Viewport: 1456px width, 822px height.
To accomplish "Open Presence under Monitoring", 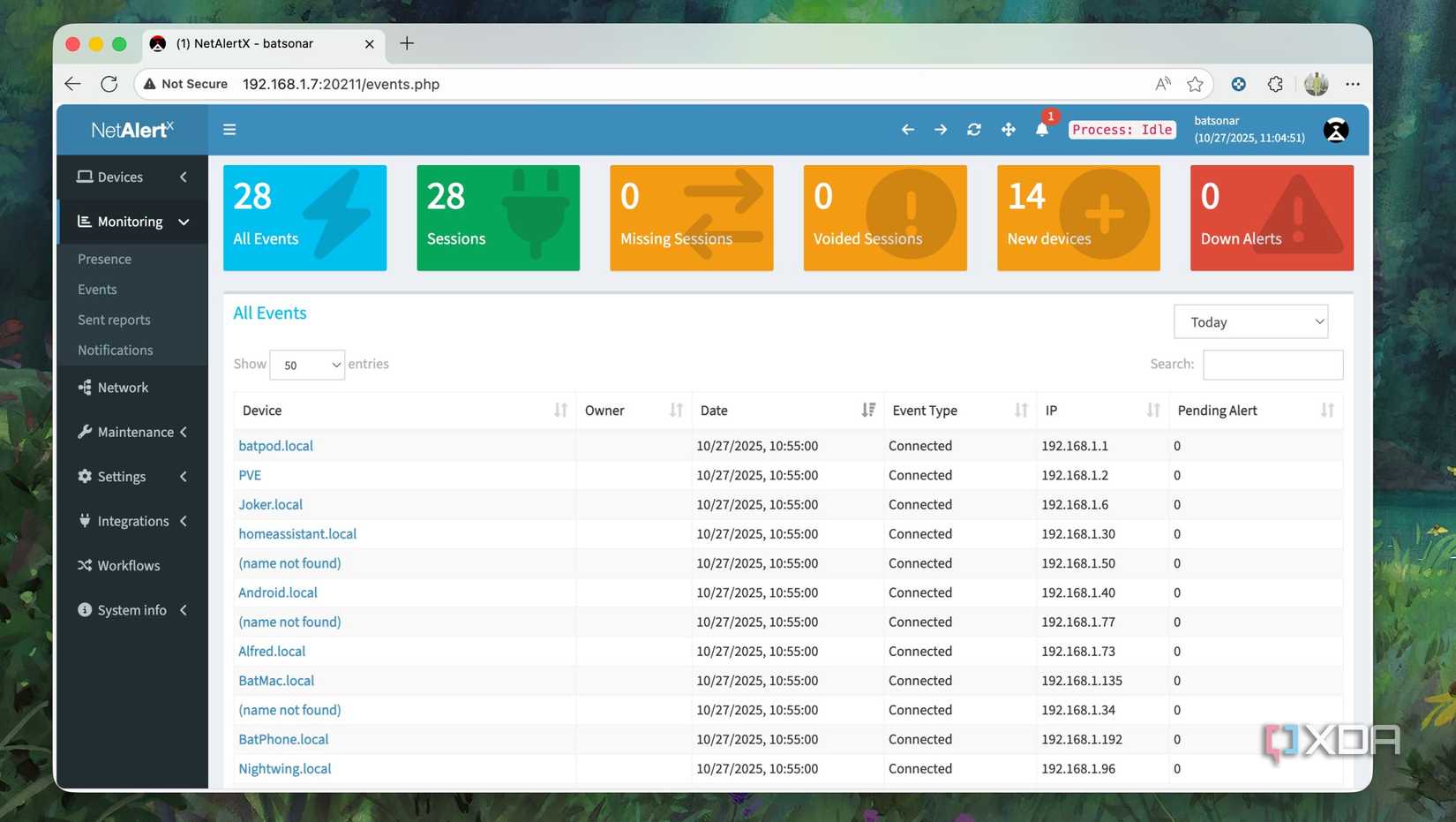I will coord(104,259).
